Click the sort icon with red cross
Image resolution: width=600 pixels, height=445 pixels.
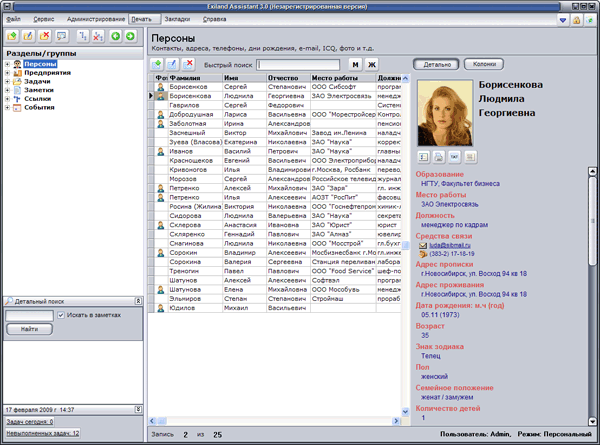(x=98, y=36)
